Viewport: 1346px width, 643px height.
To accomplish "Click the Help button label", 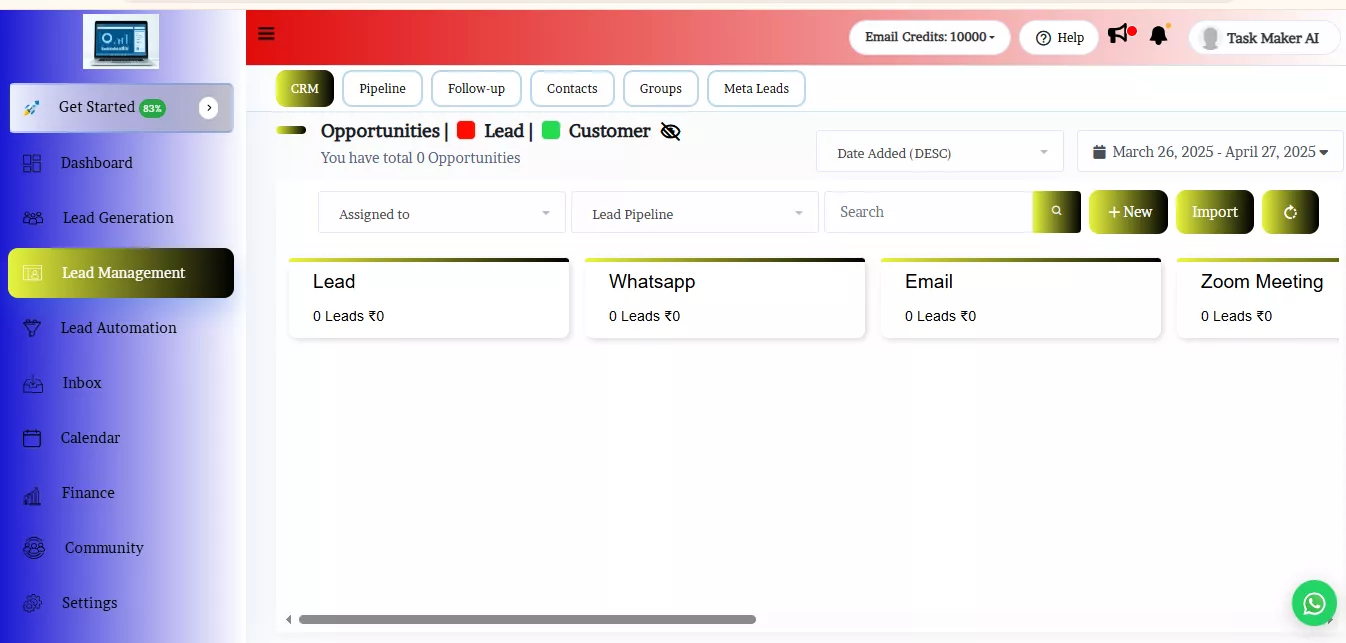I will [1071, 38].
